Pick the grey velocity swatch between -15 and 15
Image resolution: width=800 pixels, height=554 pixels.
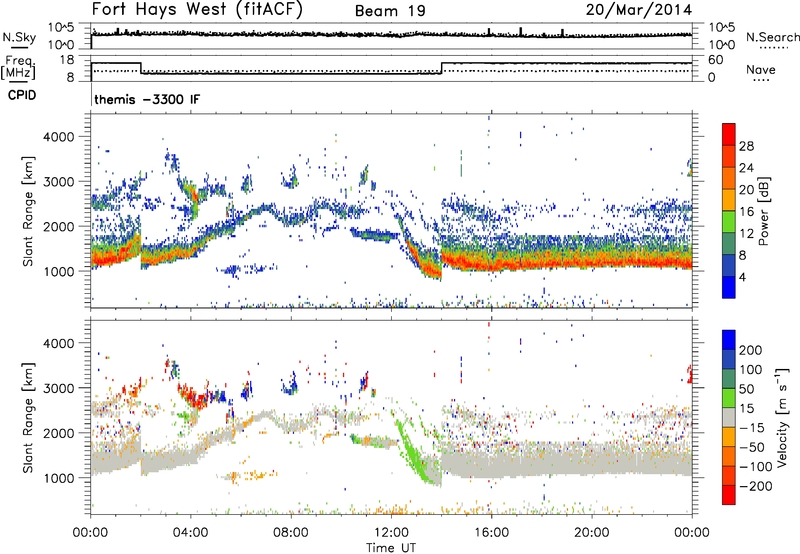729,417
